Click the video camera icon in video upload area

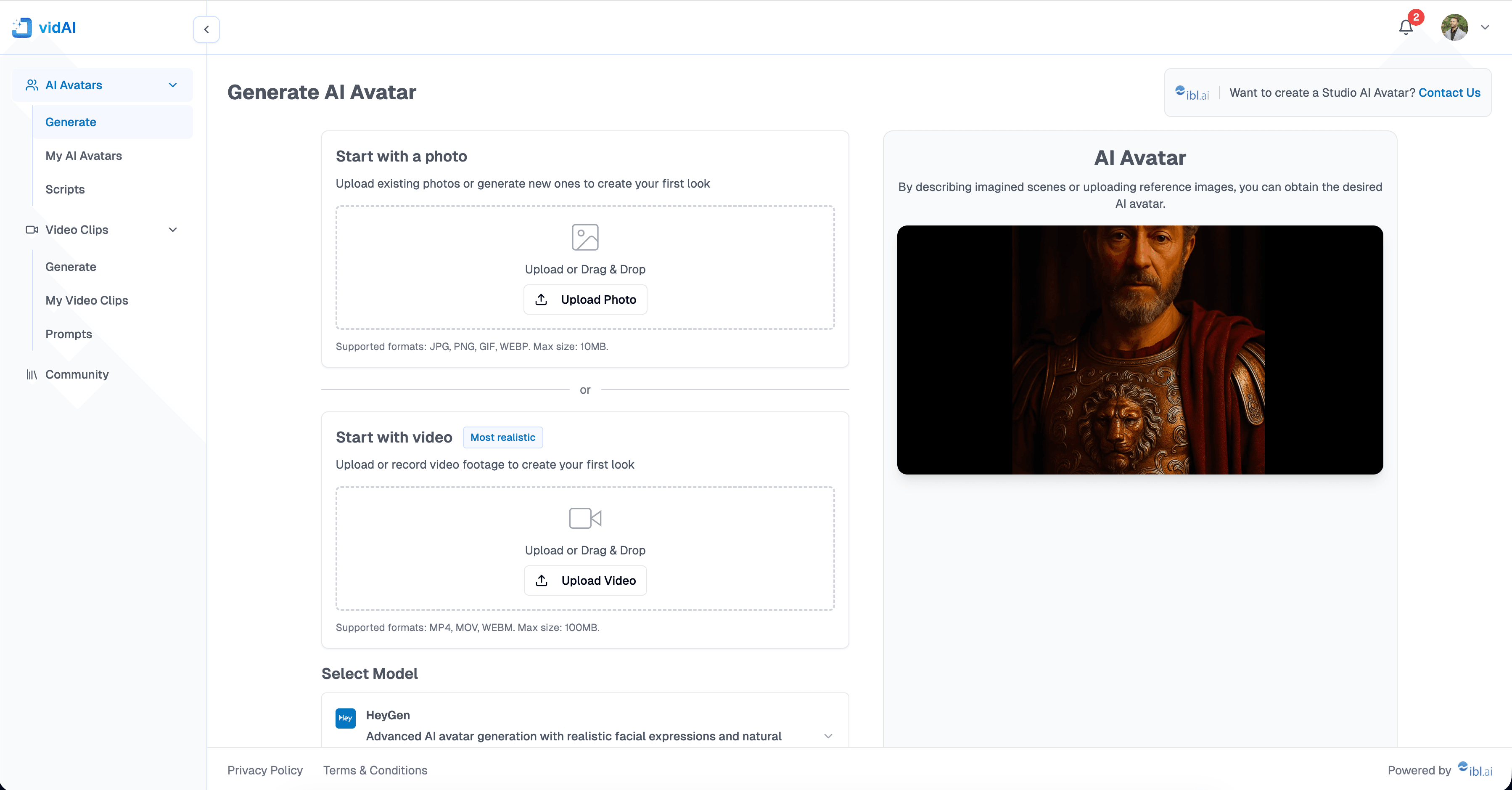tap(584, 518)
